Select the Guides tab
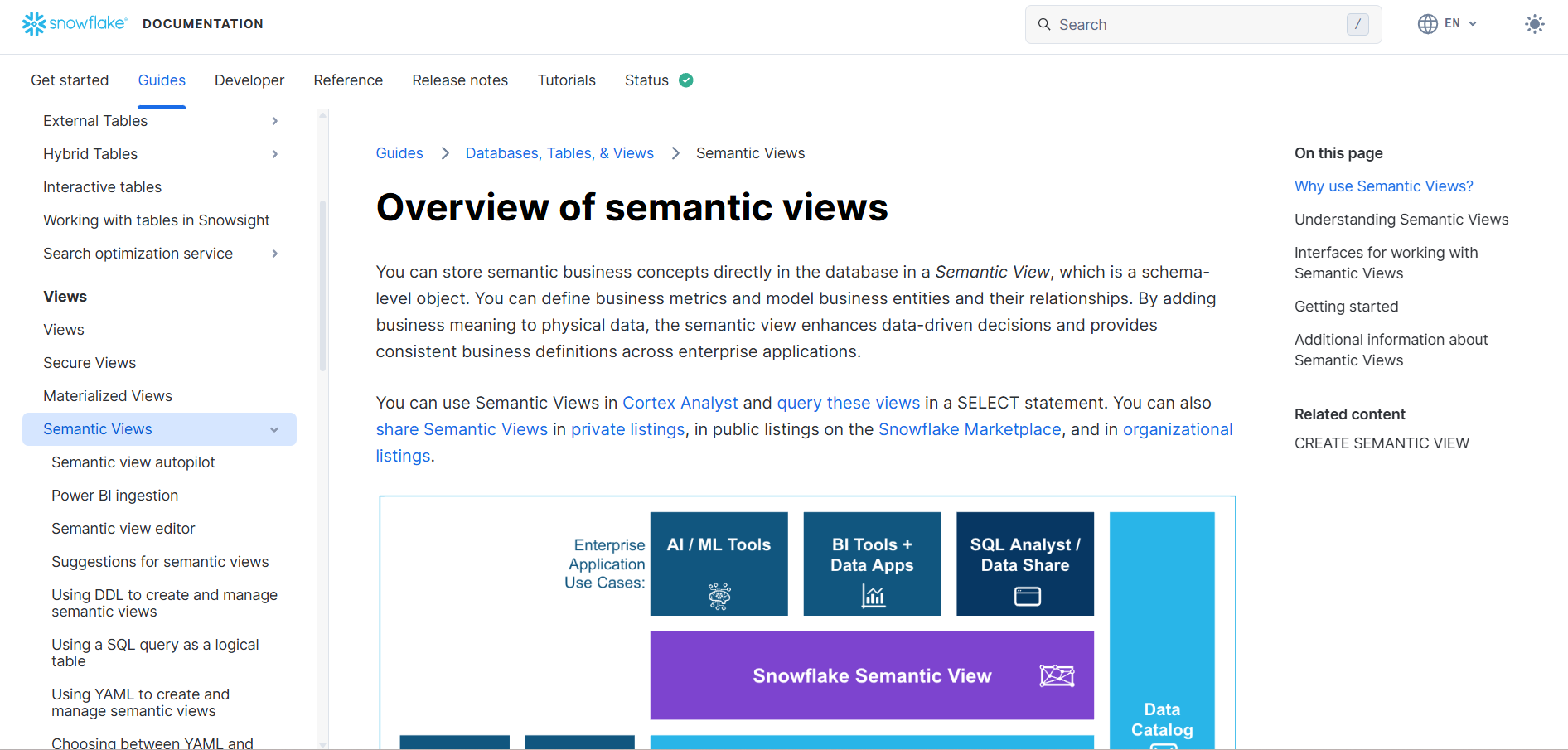Viewport: 1568px width, 750px height. tap(162, 80)
